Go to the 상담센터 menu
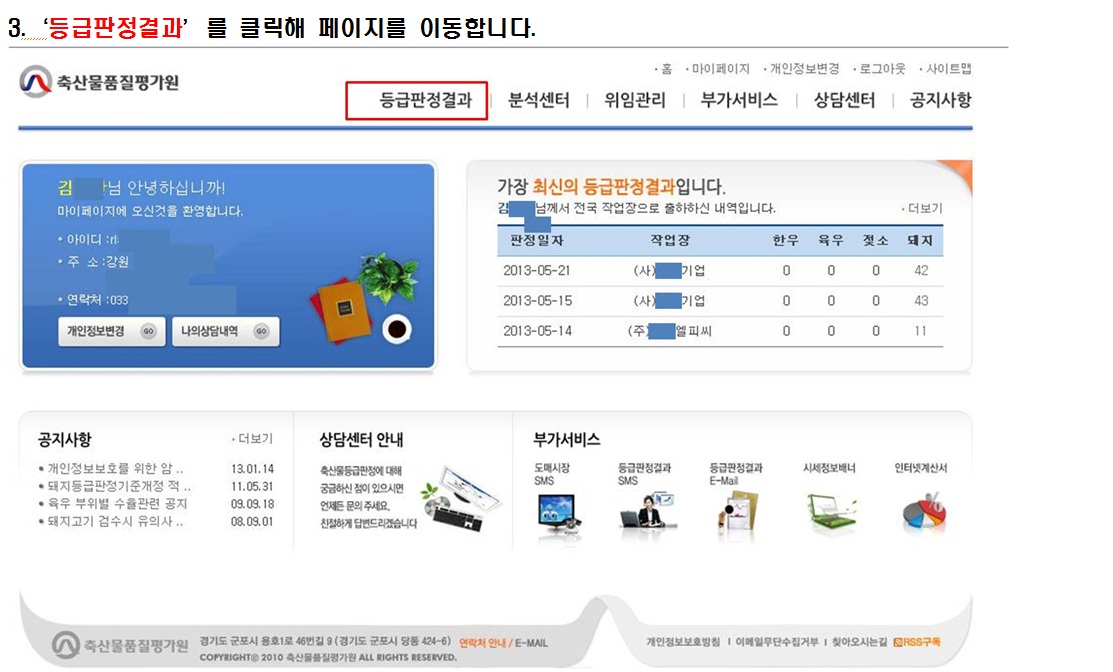The width and height of the screenshot is (1113, 672). 844,100
